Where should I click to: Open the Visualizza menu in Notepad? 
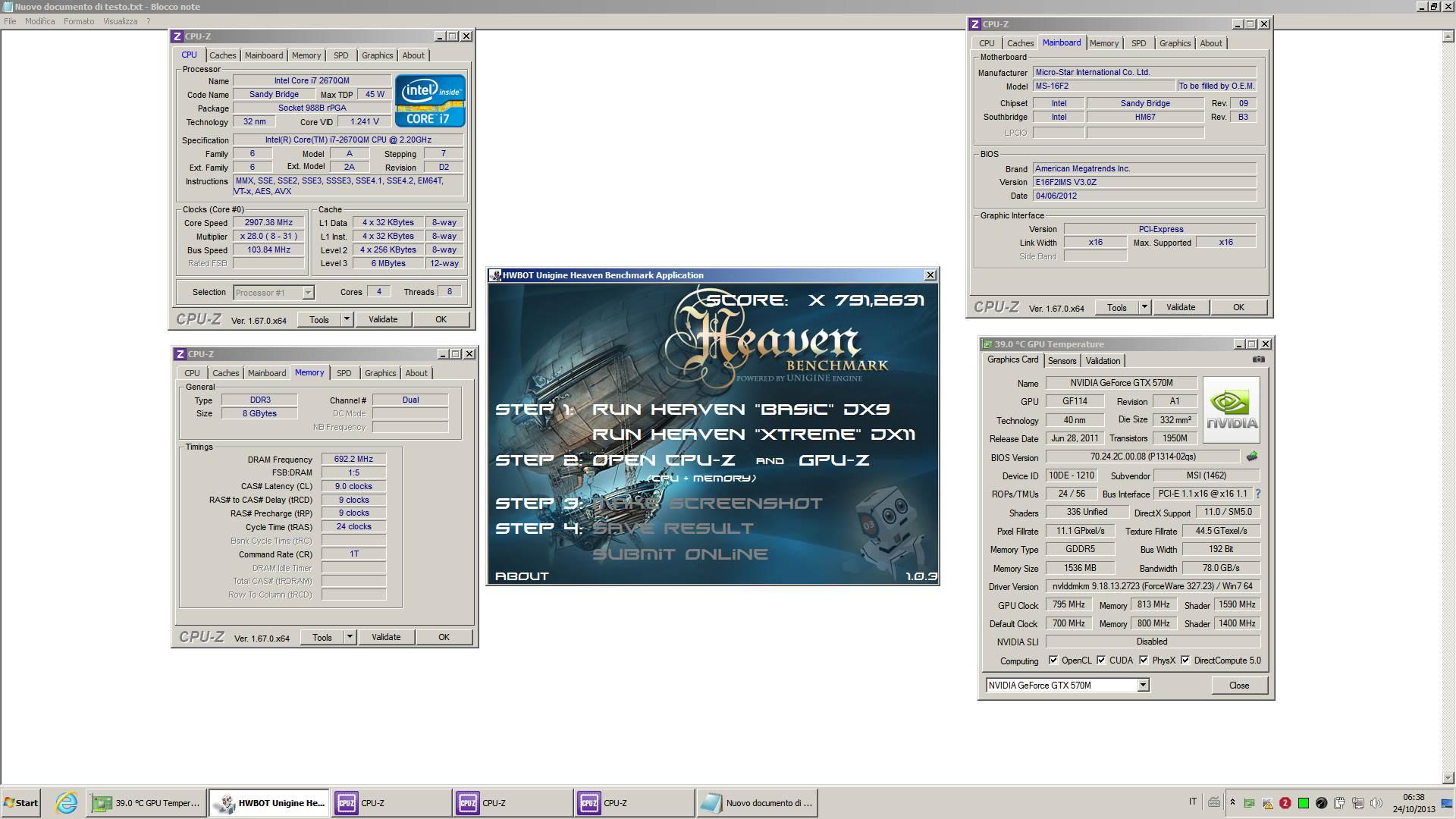(x=121, y=21)
